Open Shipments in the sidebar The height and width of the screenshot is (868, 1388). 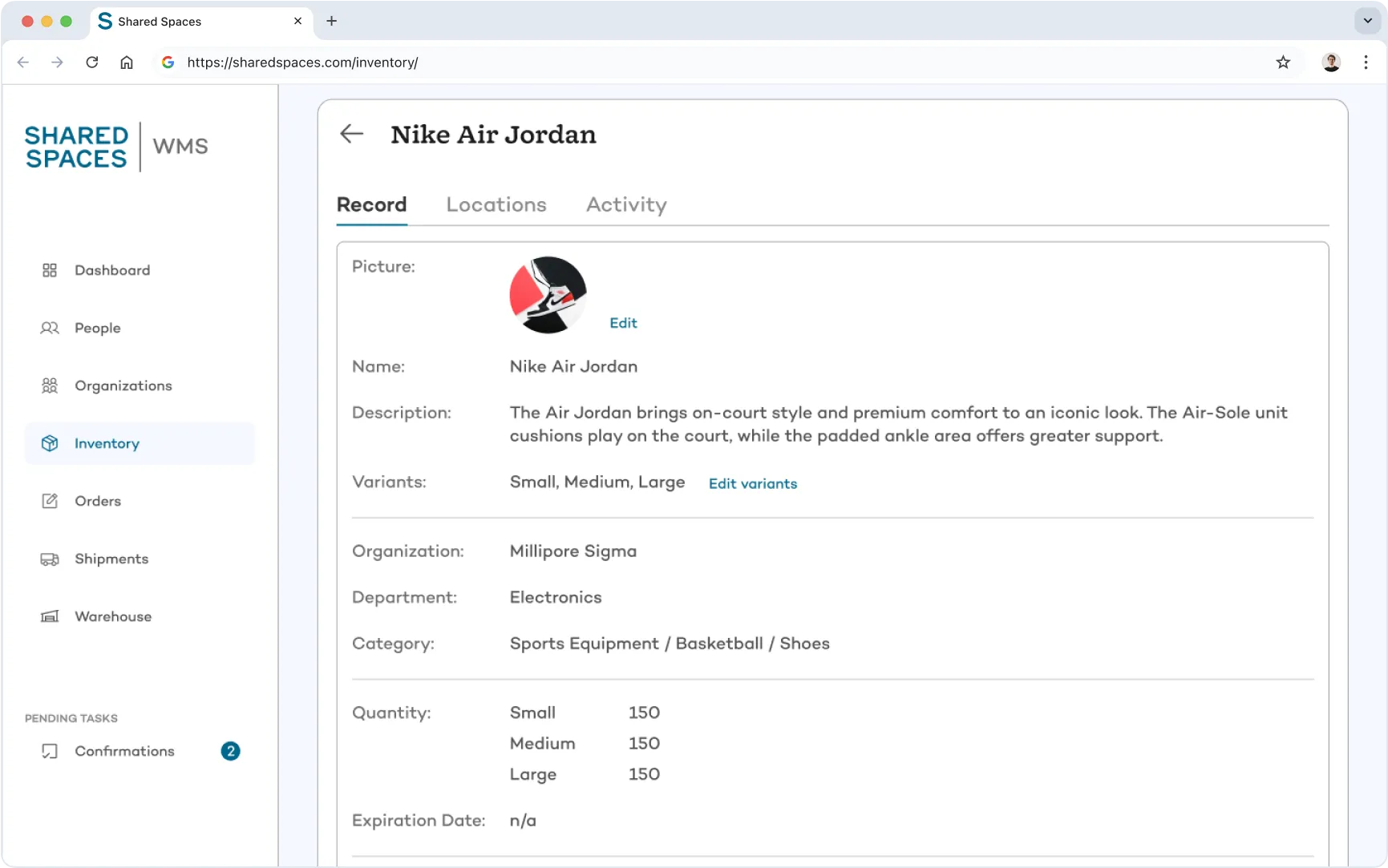(140, 559)
